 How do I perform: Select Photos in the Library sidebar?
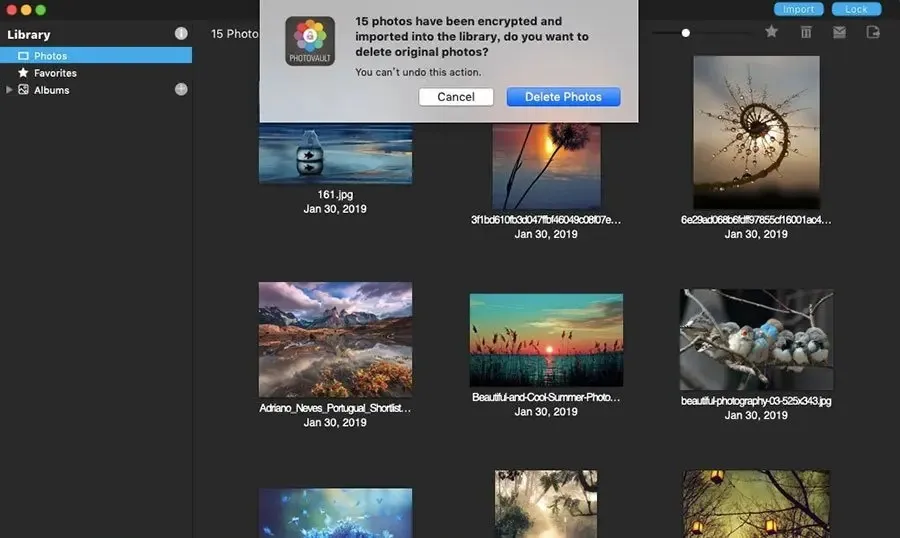(x=96, y=56)
